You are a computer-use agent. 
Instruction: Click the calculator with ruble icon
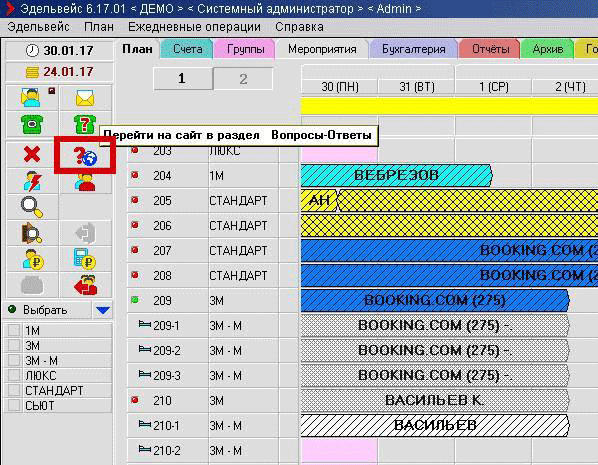pyautogui.click(x=85, y=259)
